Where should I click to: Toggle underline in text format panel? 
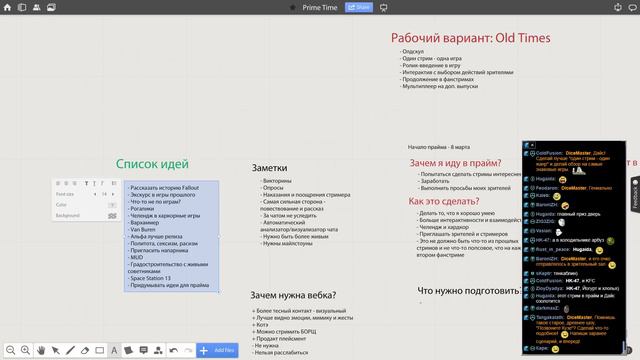(x=94, y=183)
